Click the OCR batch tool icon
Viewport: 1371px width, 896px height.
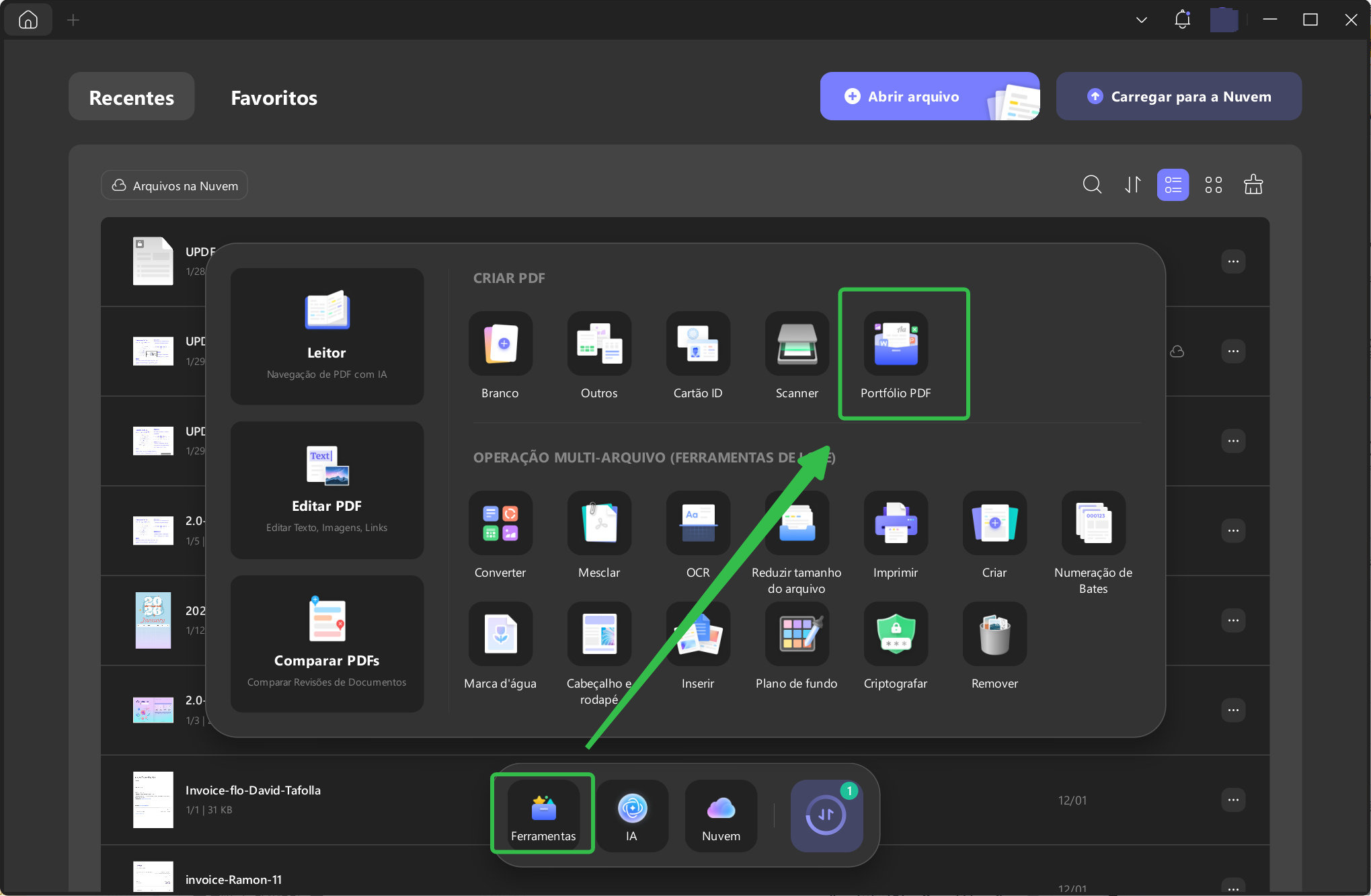[x=698, y=524]
